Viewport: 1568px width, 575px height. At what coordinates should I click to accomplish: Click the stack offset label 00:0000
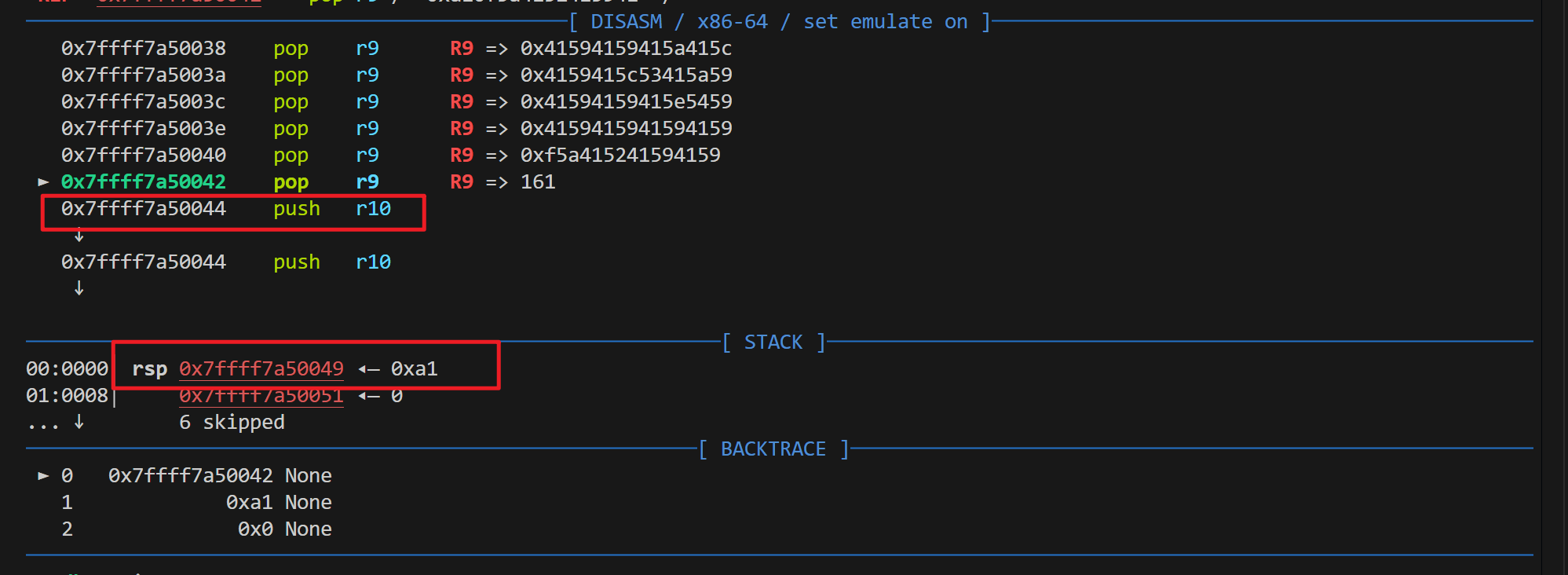tap(67, 369)
